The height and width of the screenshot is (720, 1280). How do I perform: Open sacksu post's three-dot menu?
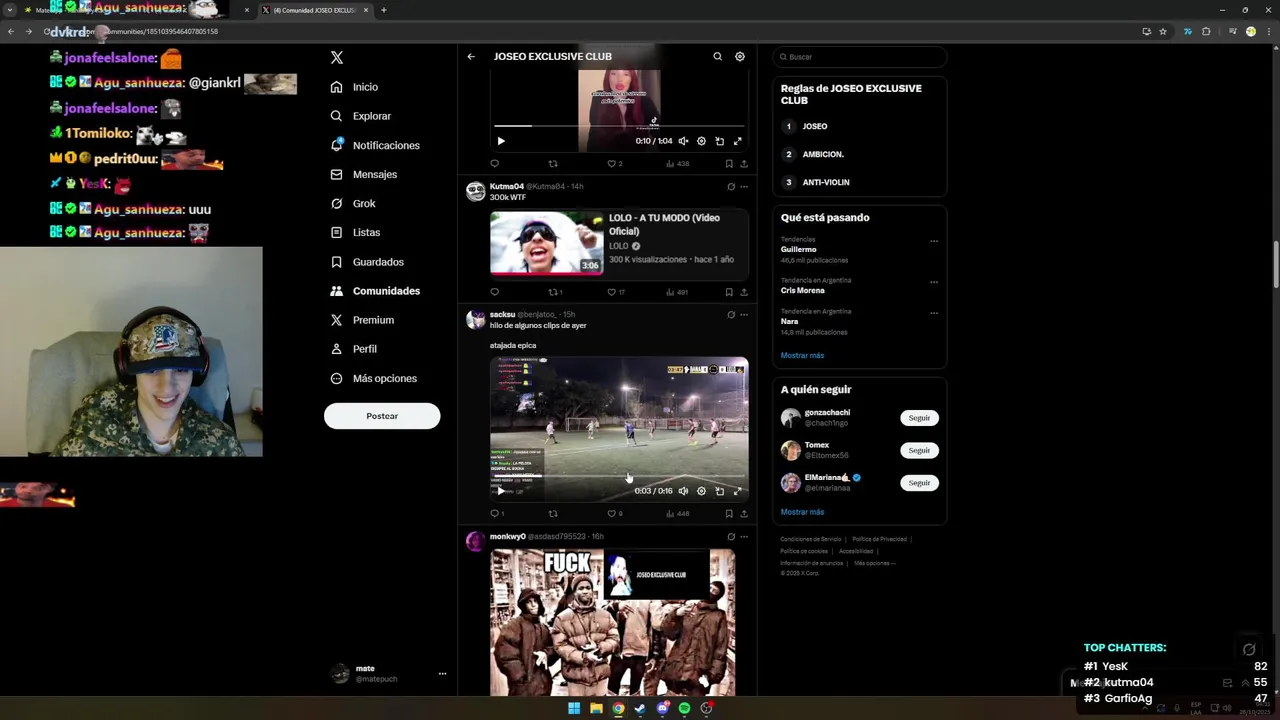743,314
